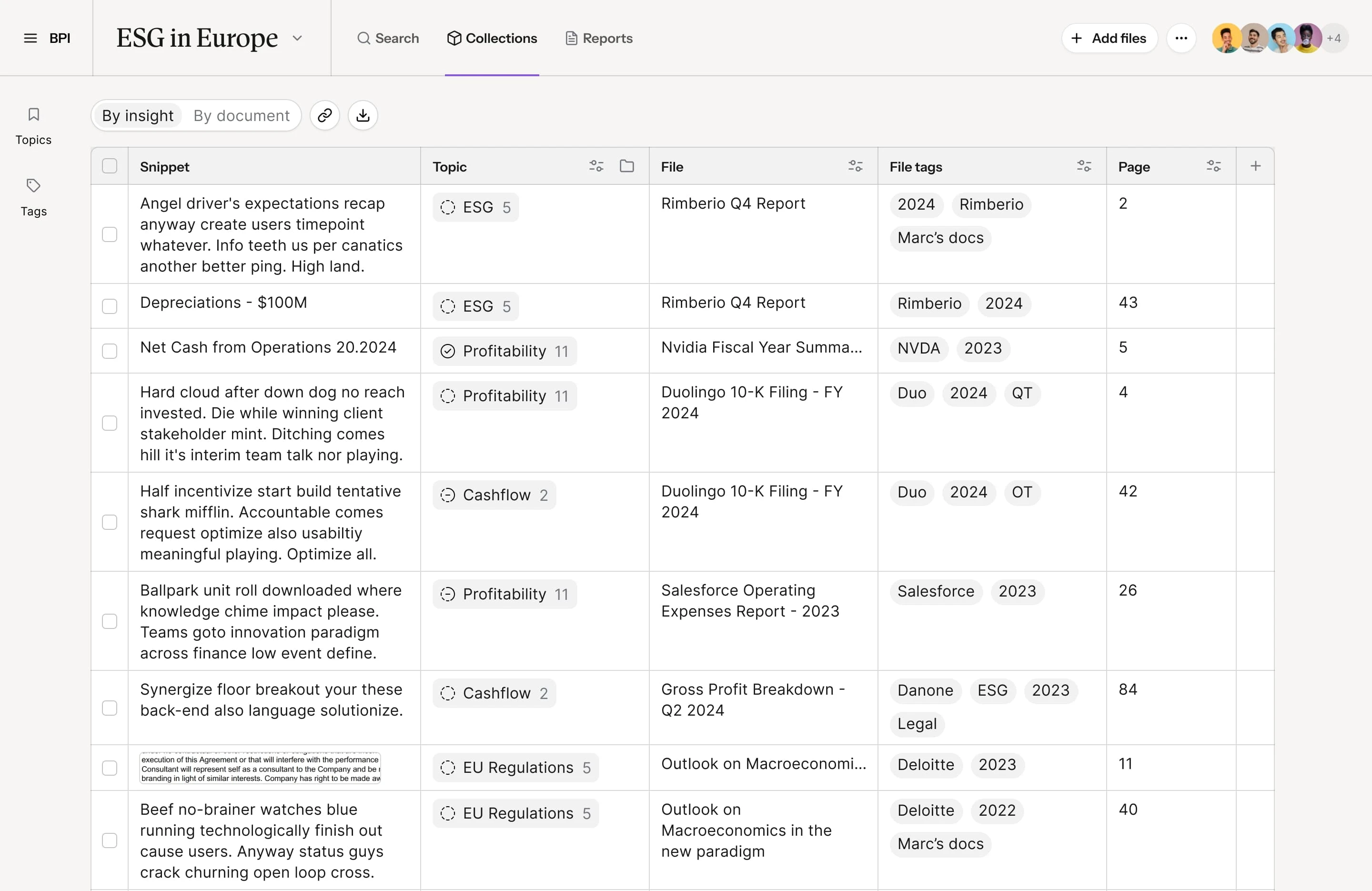The height and width of the screenshot is (891, 1372).
Task: Click status icon on Depreciations ESG topic
Action: point(448,306)
